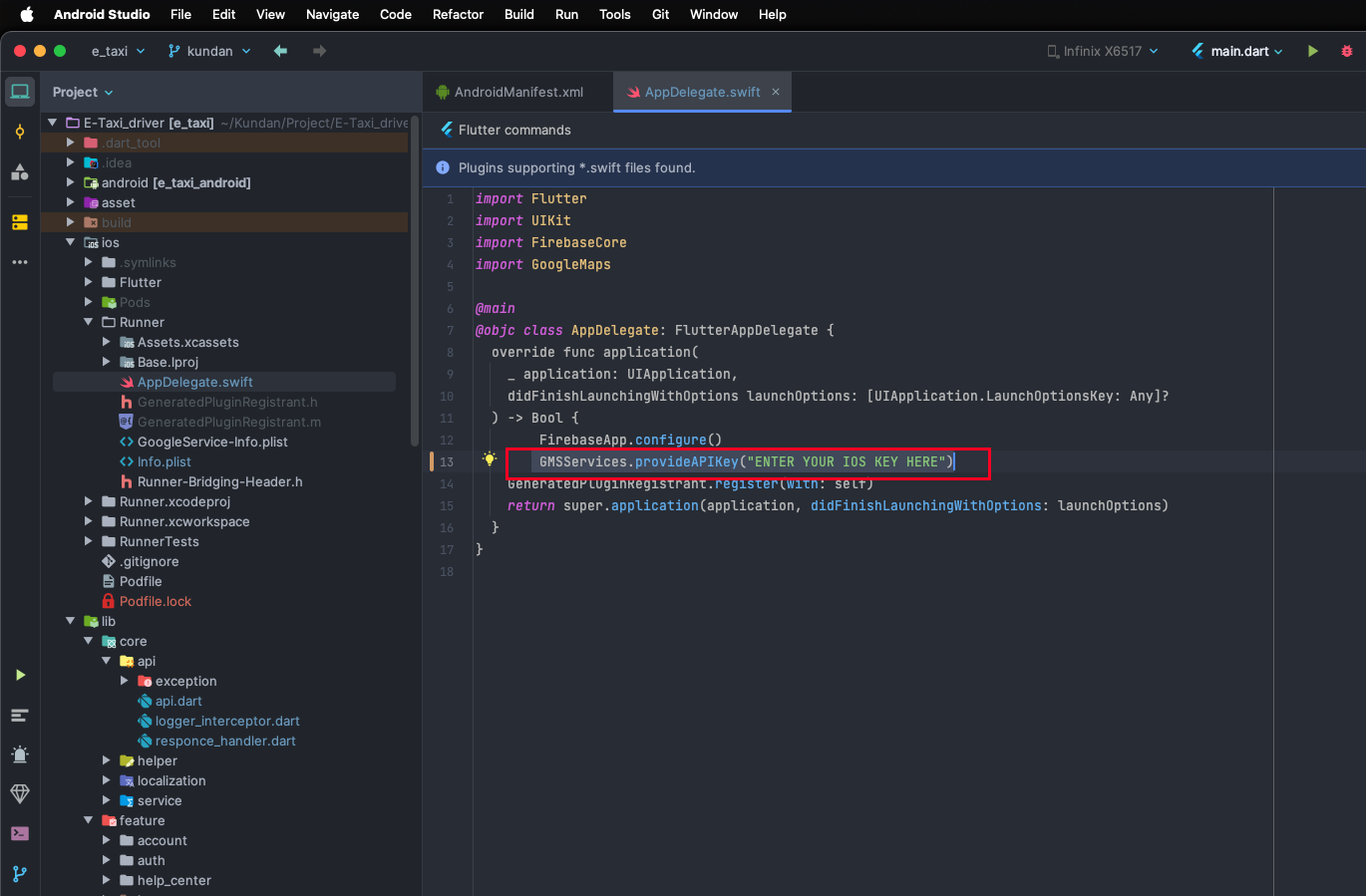Select the AppDelegate.swift editor tab

pos(702,92)
